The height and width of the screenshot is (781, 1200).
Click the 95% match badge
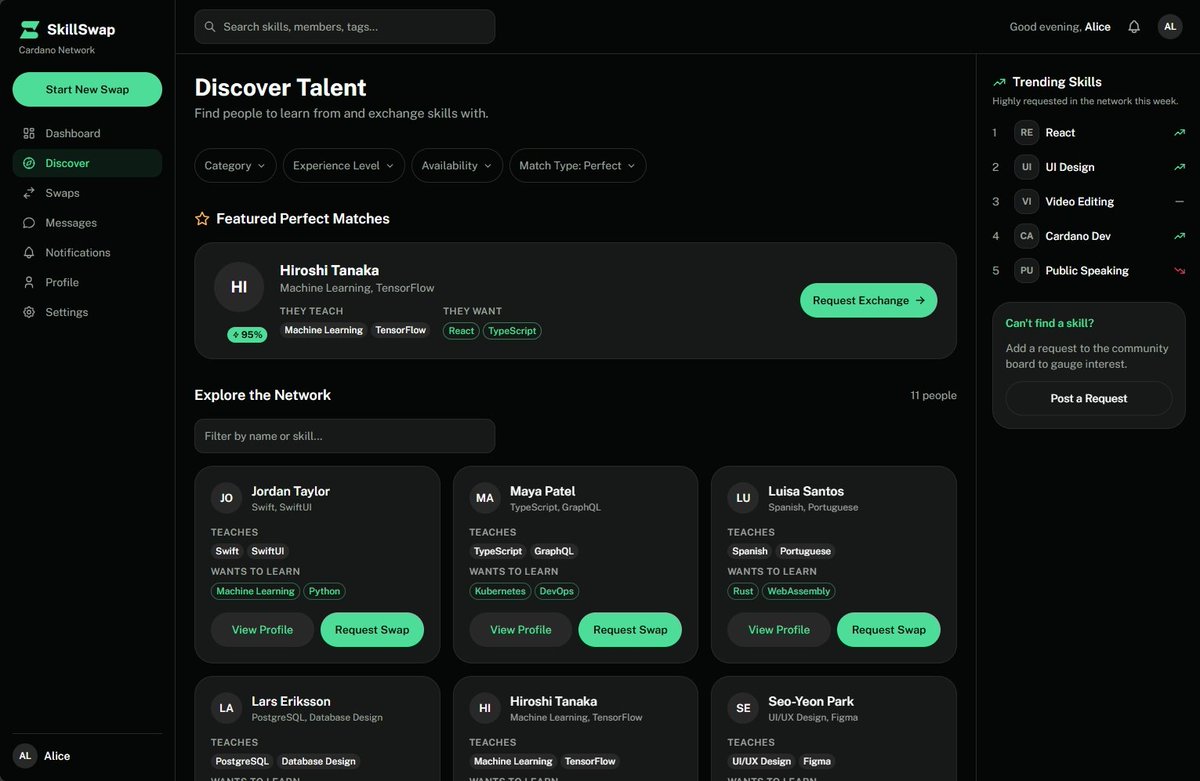pyautogui.click(x=247, y=335)
